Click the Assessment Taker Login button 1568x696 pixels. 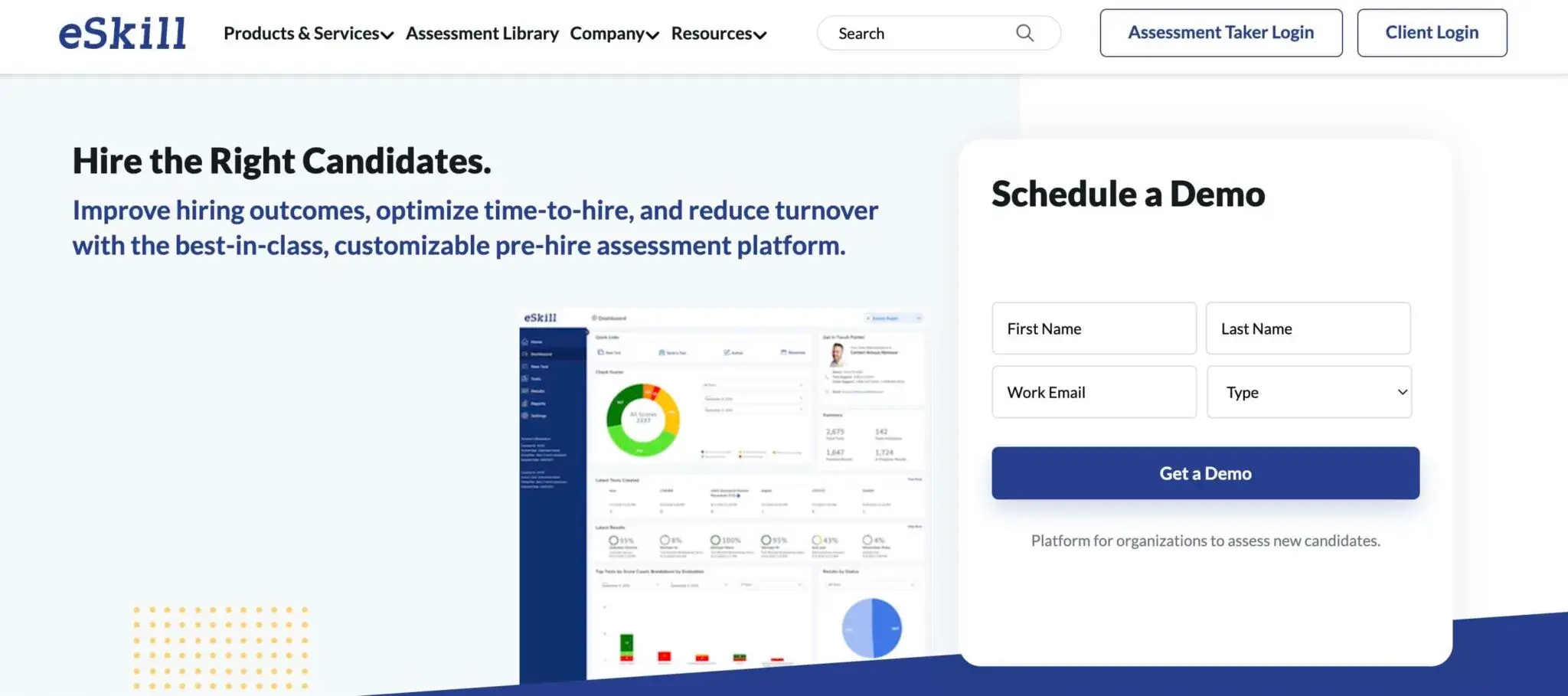click(1220, 32)
